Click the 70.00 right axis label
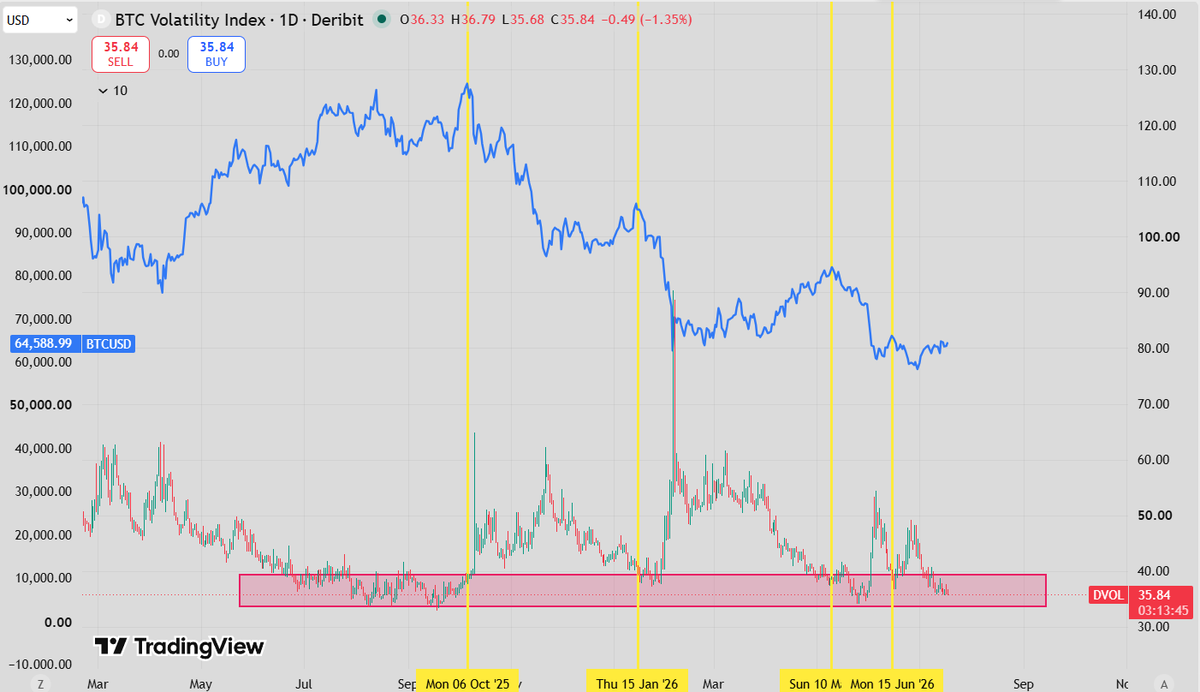Image resolution: width=1200 pixels, height=692 pixels. coord(1155,404)
